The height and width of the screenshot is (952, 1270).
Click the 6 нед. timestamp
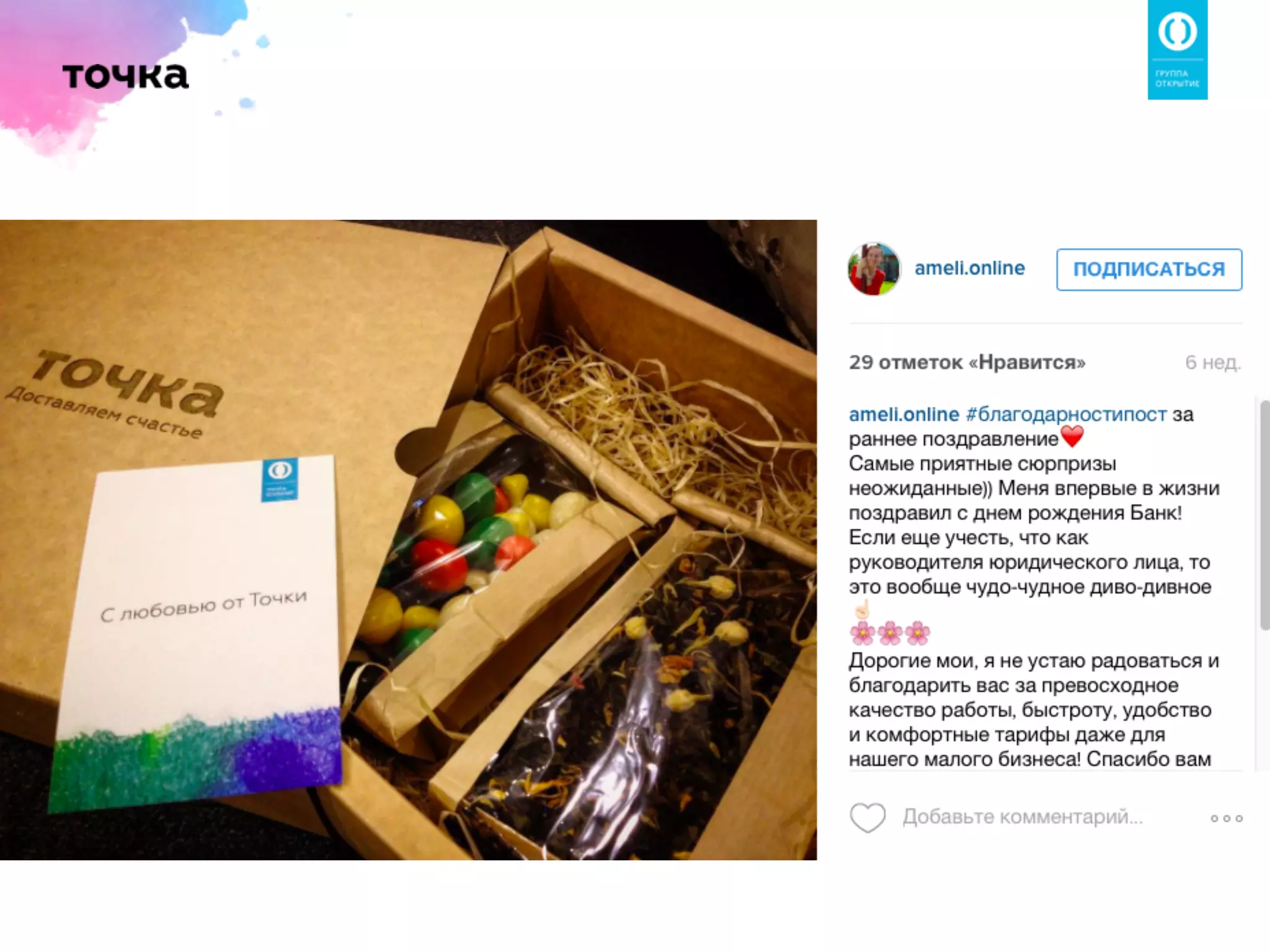click(x=1213, y=362)
